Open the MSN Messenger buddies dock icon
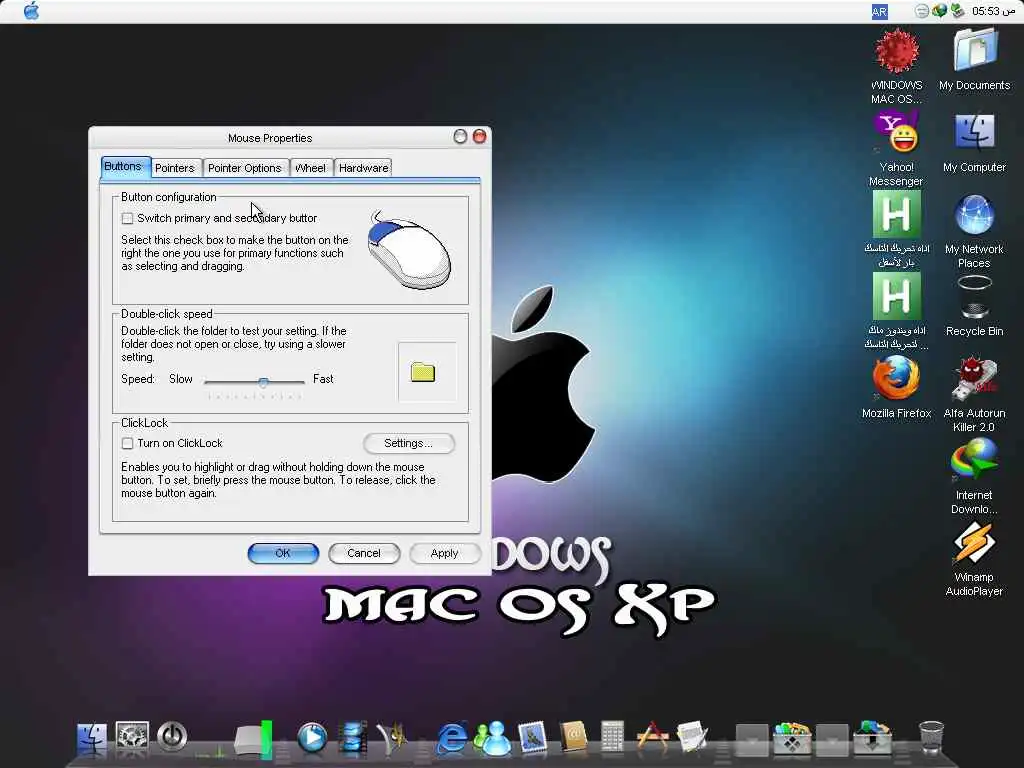This screenshot has width=1024, height=768. click(x=492, y=739)
